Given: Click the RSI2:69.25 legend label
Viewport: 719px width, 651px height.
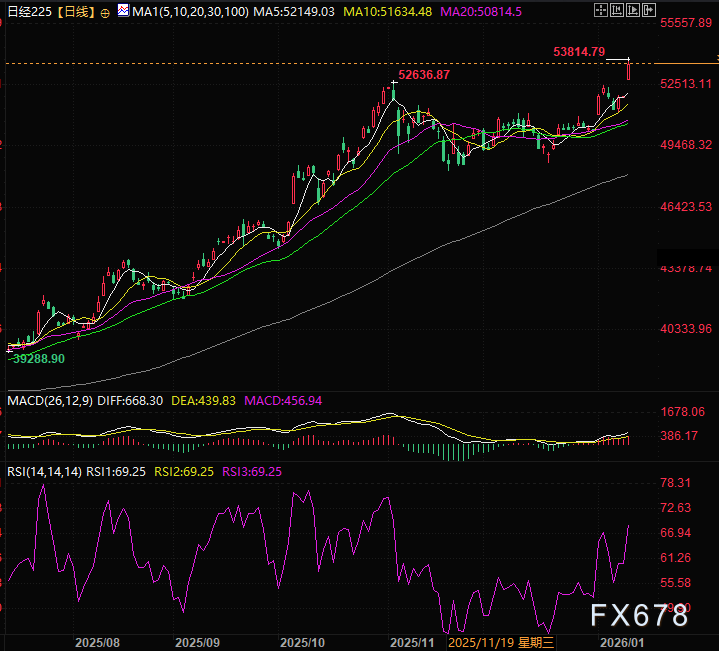Looking at the screenshot, I should click(x=183, y=470).
